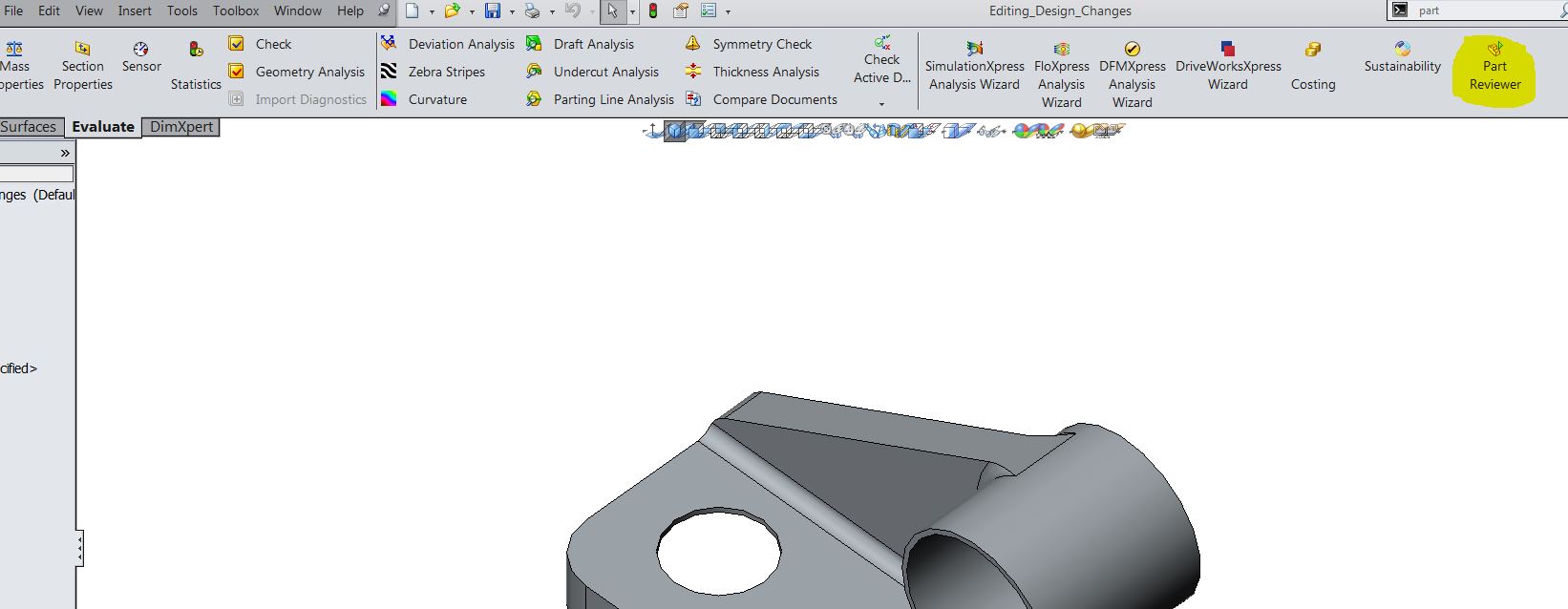Open the Tools menu
The height and width of the screenshot is (609, 1568).
coord(181,10)
